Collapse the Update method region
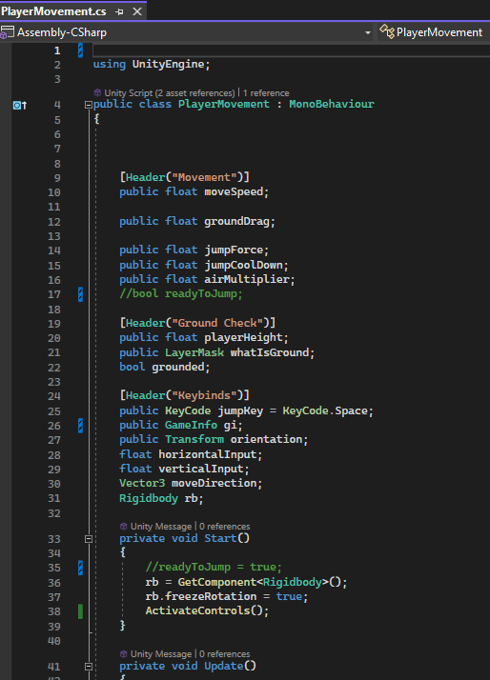 tap(88, 666)
